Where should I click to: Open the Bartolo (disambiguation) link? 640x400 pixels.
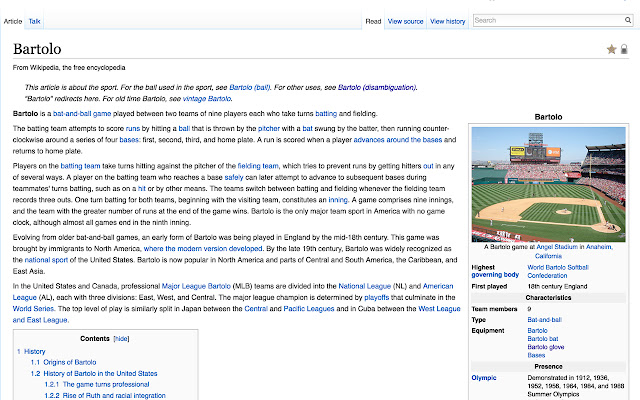point(377,87)
